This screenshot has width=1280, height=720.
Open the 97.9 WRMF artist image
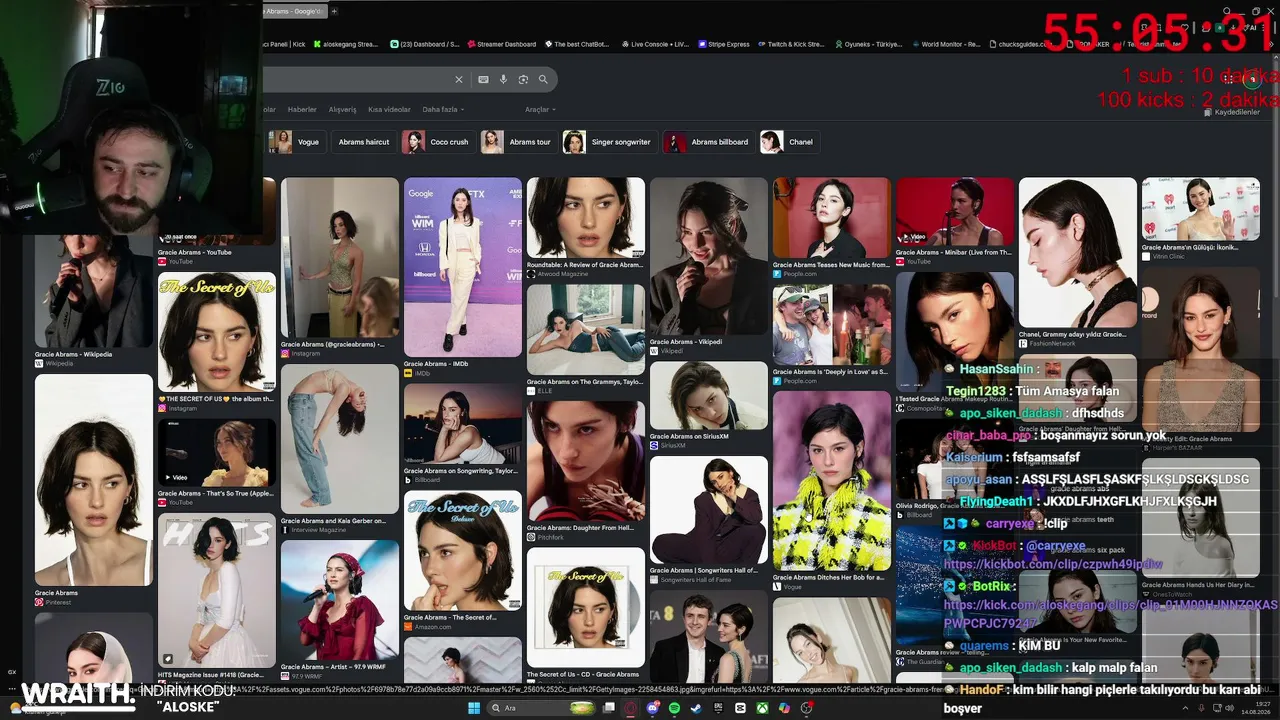click(x=340, y=600)
